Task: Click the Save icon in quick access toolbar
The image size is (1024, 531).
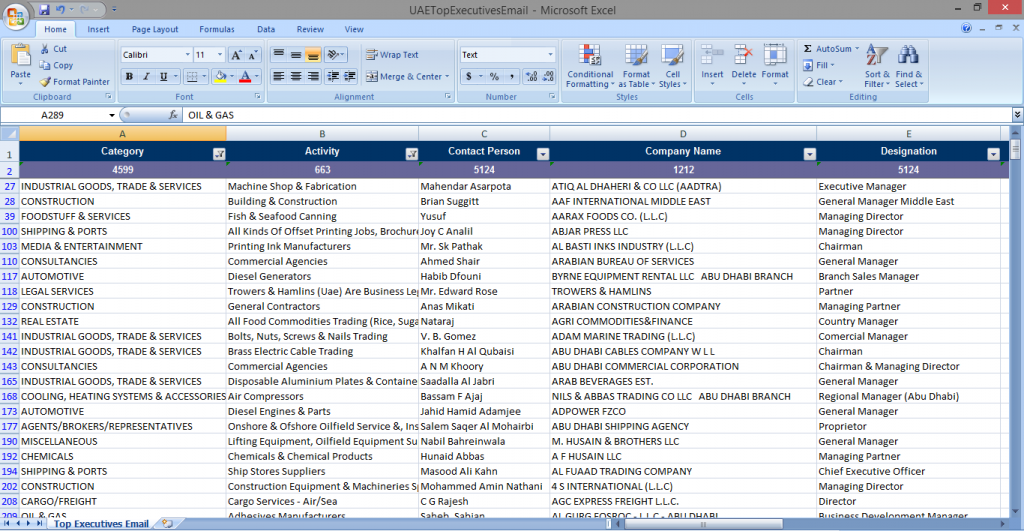Action: 44,9
